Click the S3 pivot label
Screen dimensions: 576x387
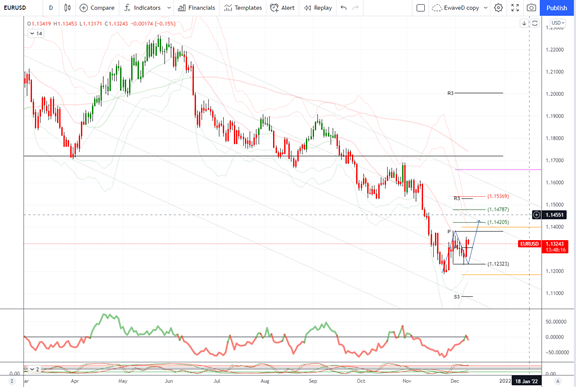pos(457,297)
